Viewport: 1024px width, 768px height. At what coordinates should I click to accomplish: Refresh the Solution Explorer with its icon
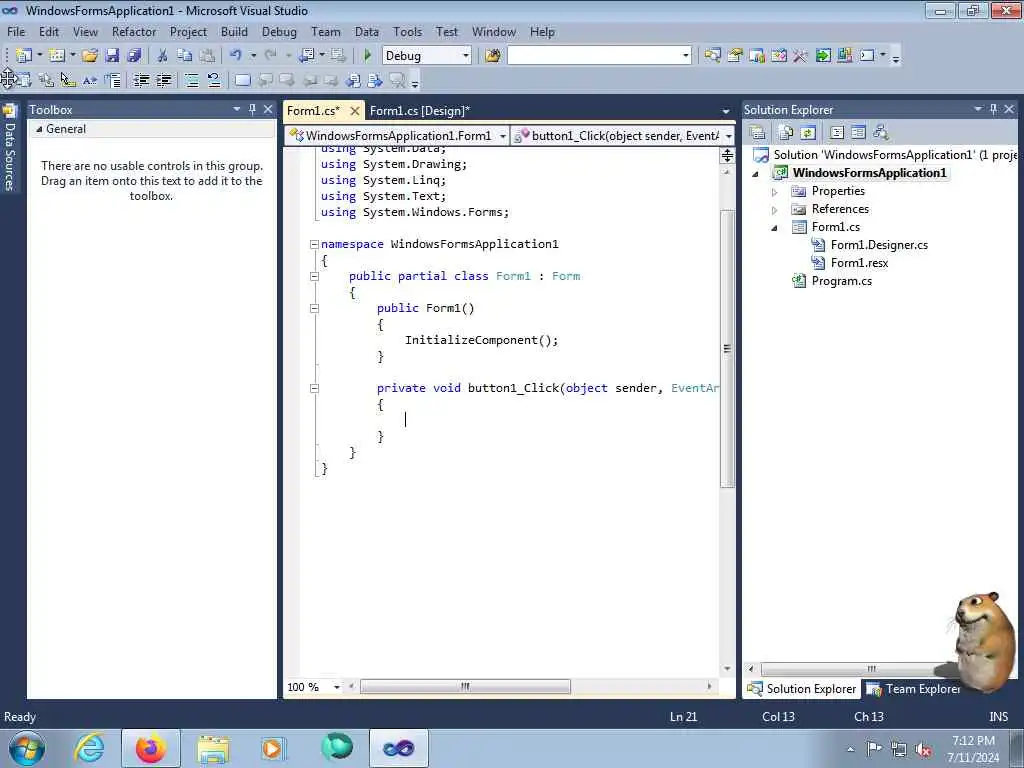808,133
